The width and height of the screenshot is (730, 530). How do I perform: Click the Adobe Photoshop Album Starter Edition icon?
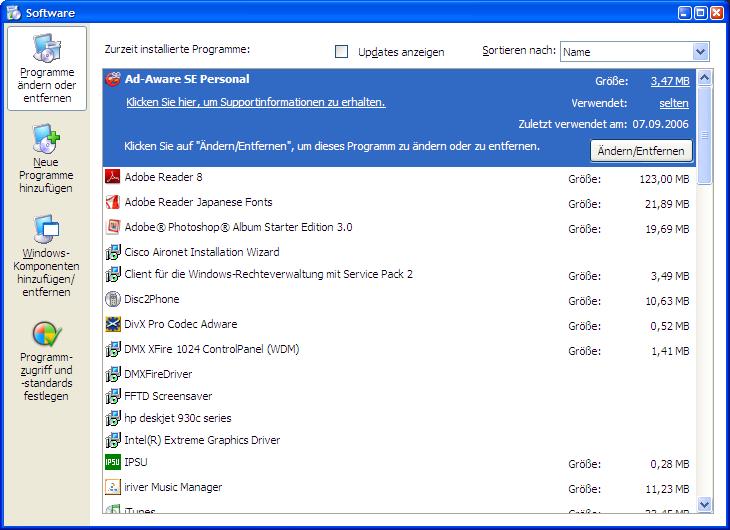pyautogui.click(x=113, y=227)
